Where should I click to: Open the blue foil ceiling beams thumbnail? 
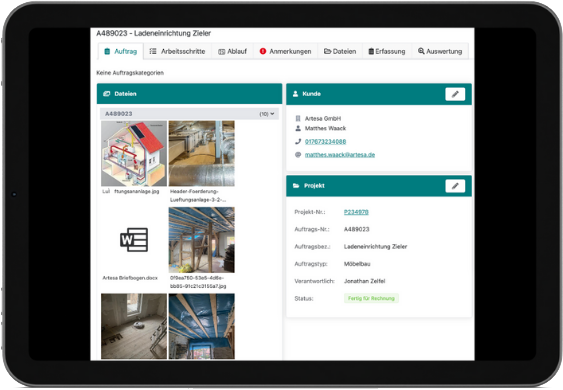point(201,326)
